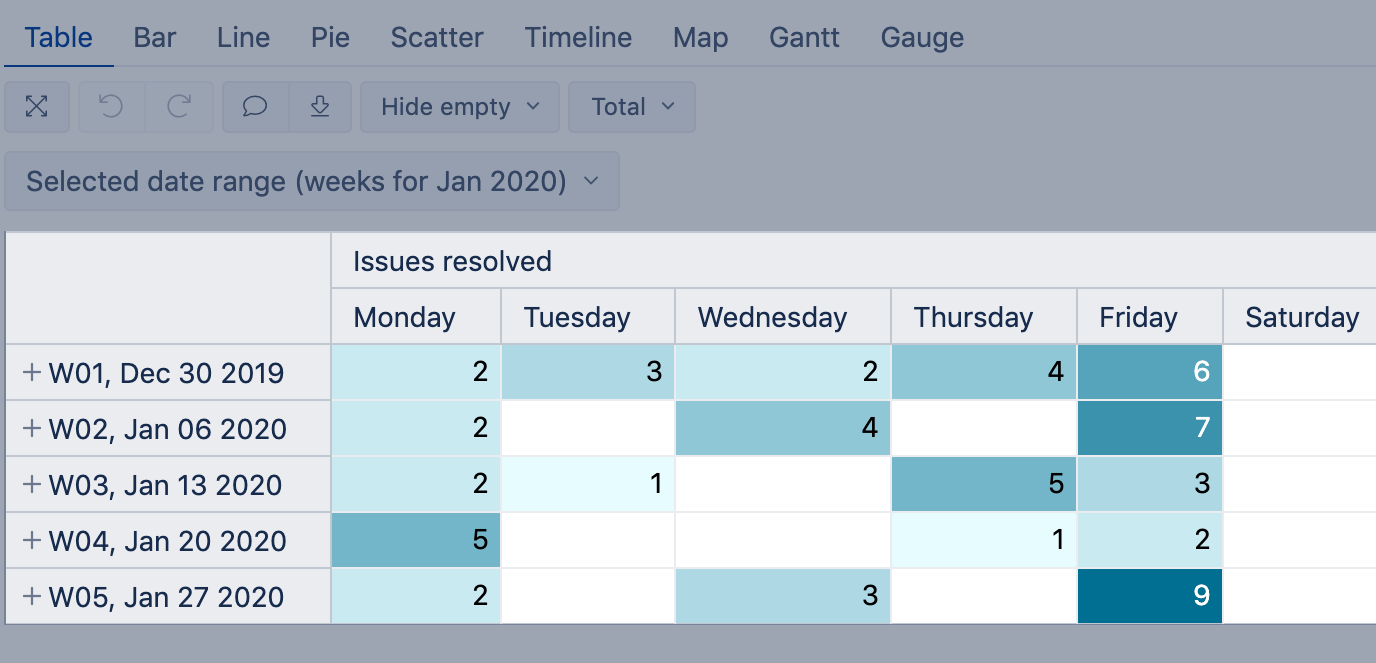
Task: Switch to the Bar chart tab
Action: [x=155, y=38]
